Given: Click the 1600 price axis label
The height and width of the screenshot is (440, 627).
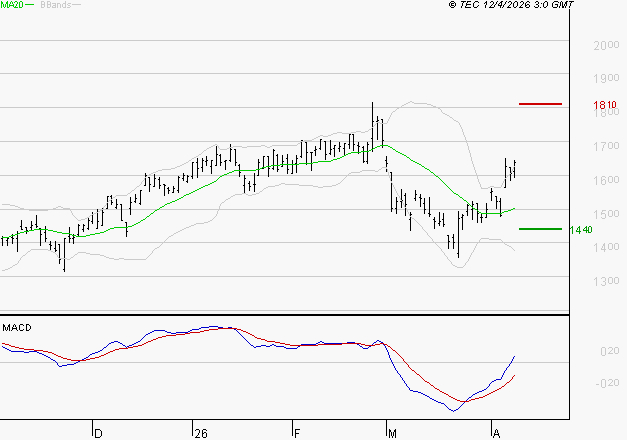Looking at the screenshot, I should pyautogui.click(x=605, y=180).
